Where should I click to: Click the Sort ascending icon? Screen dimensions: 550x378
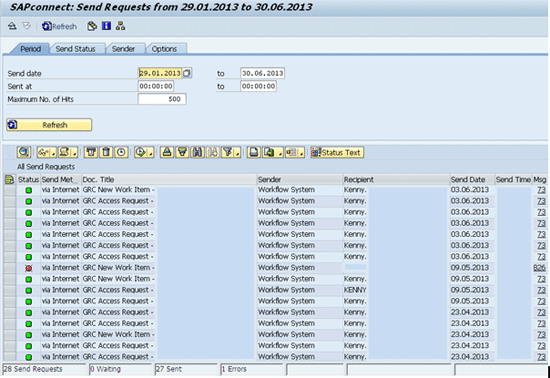tap(167, 153)
